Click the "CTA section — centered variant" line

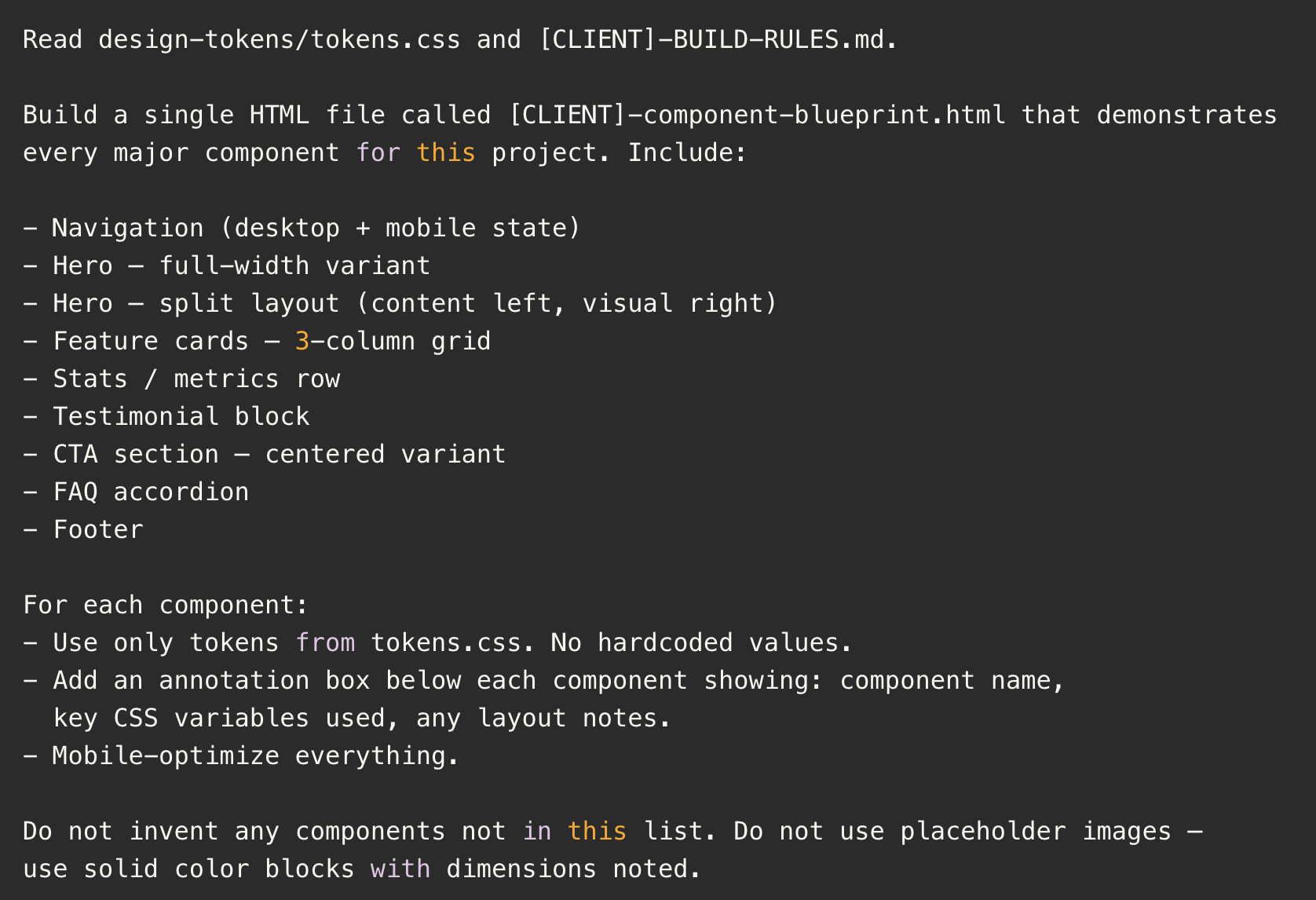(x=279, y=454)
